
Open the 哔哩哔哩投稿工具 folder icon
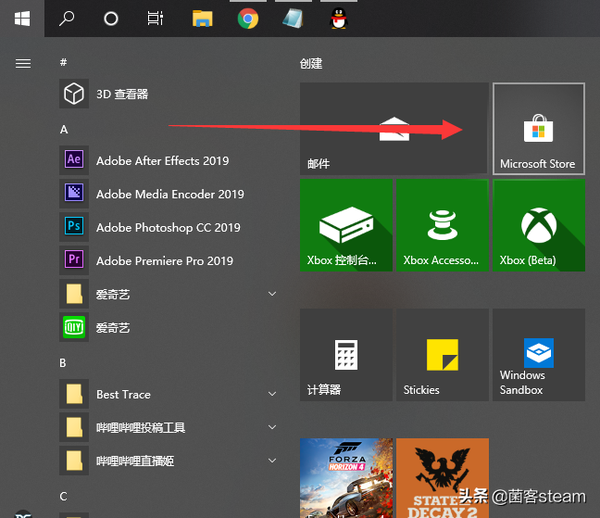(74, 427)
